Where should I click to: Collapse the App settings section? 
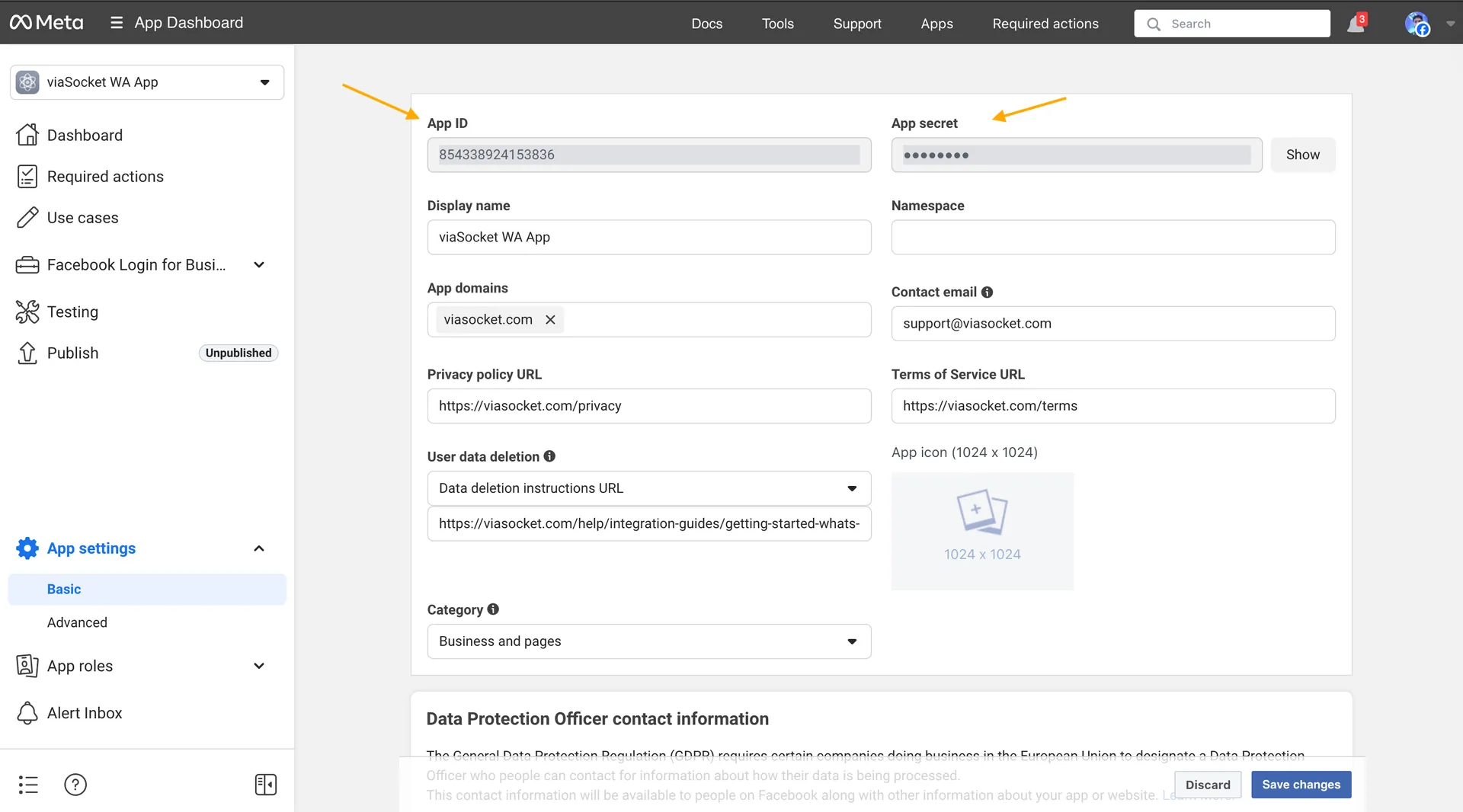click(x=259, y=548)
